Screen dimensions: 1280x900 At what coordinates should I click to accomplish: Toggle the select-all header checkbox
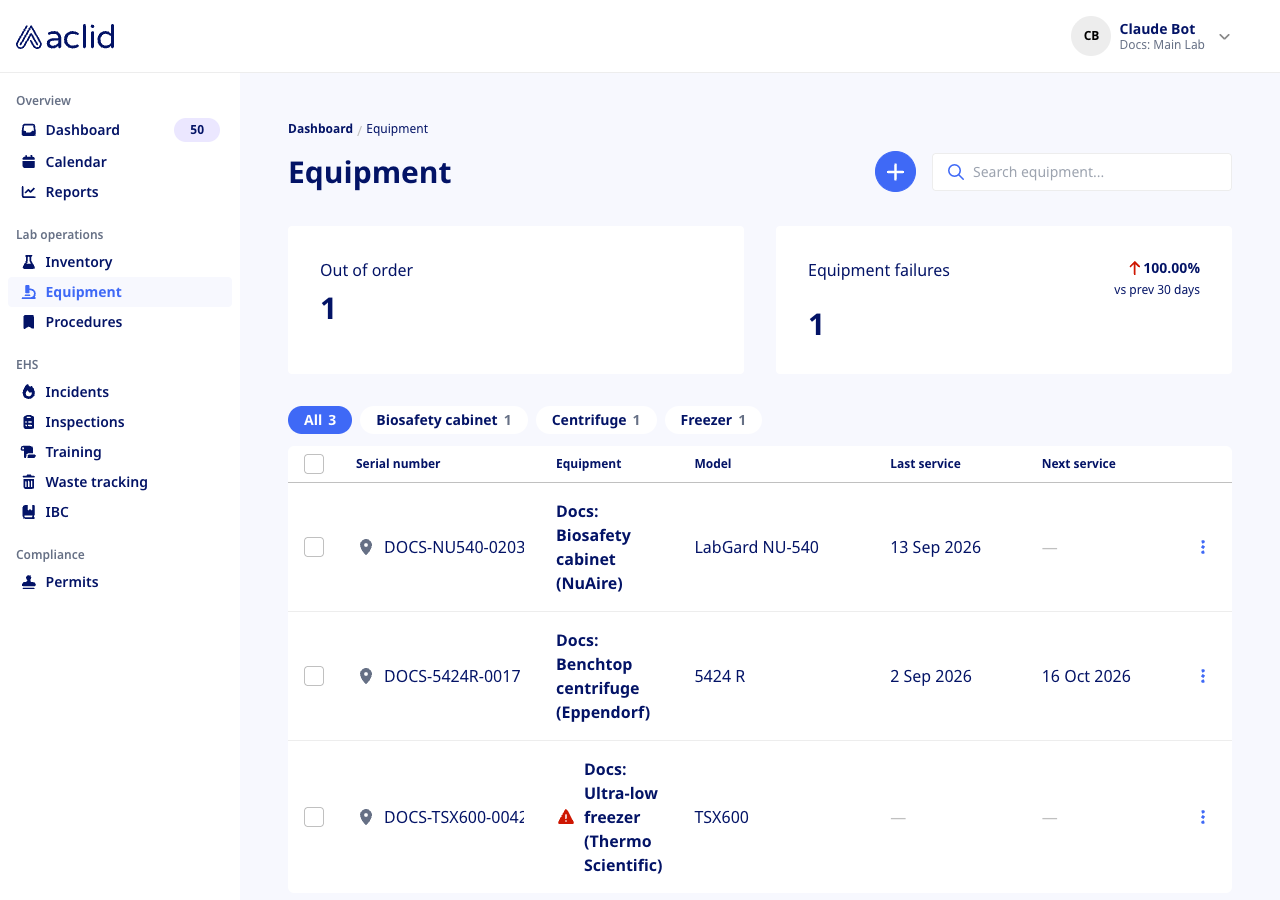coord(314,464)
